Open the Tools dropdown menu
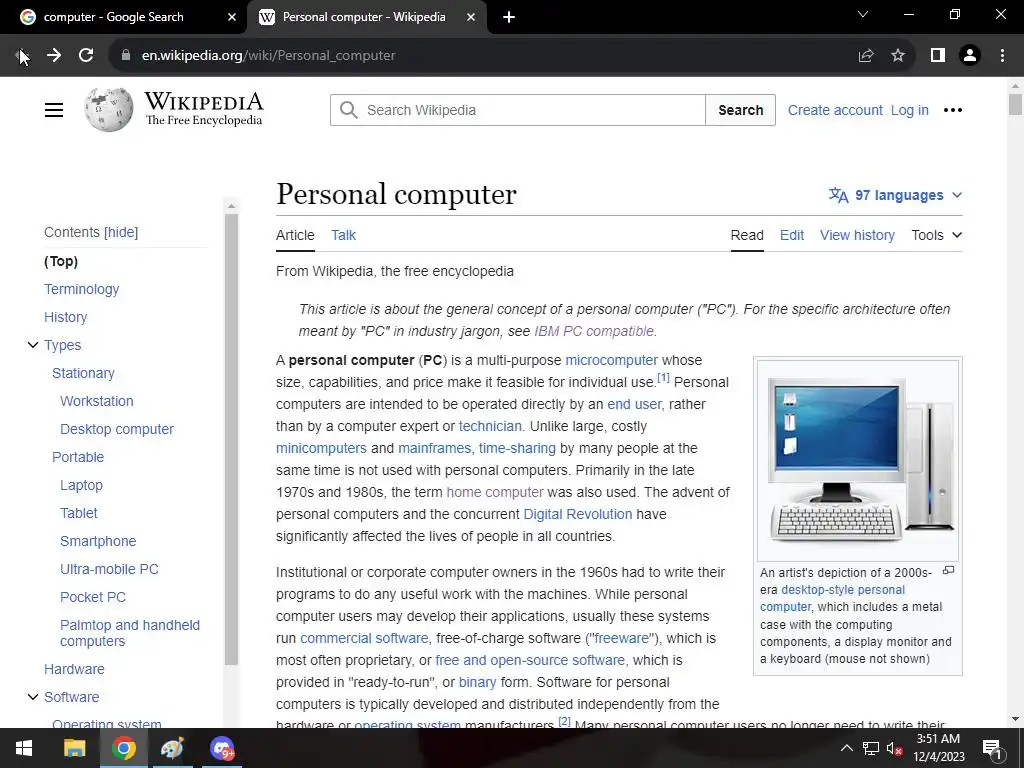 pyautogui.click(x=936, y=235)
